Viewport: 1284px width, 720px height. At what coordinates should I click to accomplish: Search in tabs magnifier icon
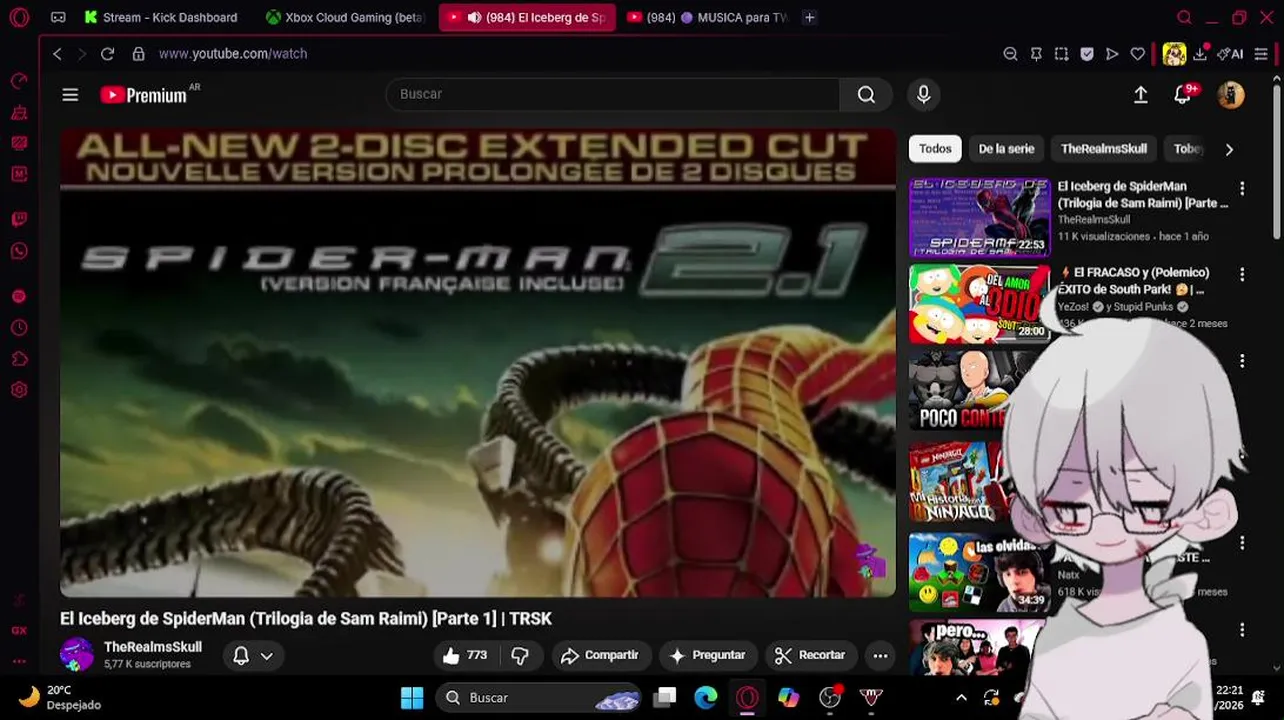1184,17
